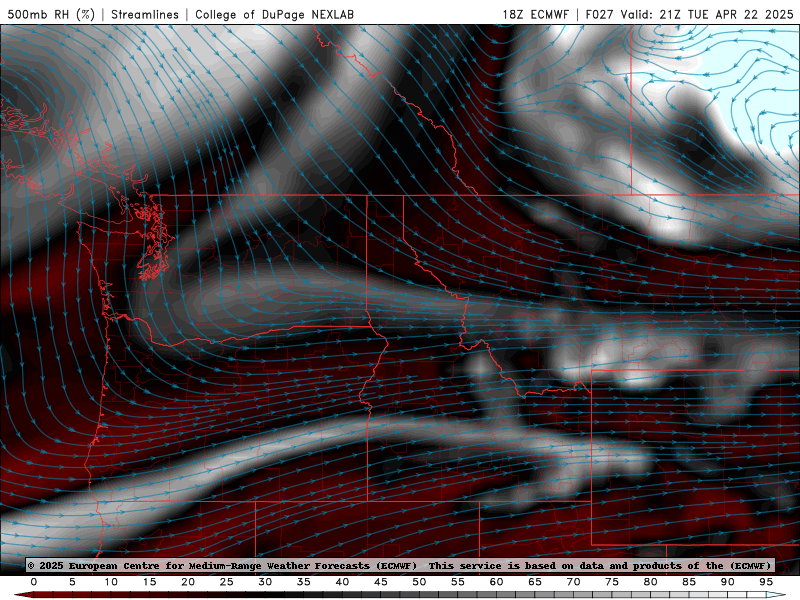Image resolution: width=800 pixels, height=600 pixels.
Task: Click the 'Streamlines' label in header
Action: click(145, 14)
